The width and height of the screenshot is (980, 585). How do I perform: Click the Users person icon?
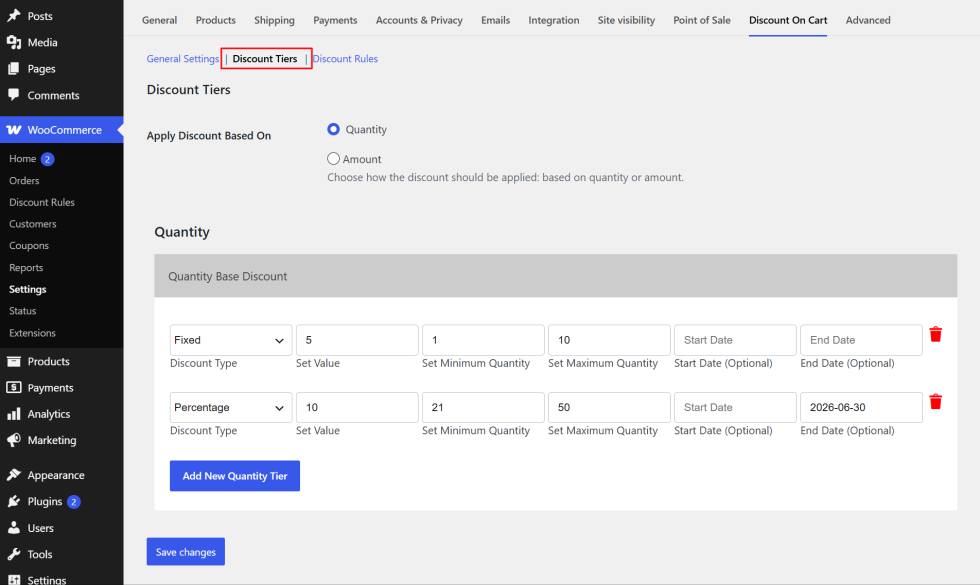[x=14, y=528]
